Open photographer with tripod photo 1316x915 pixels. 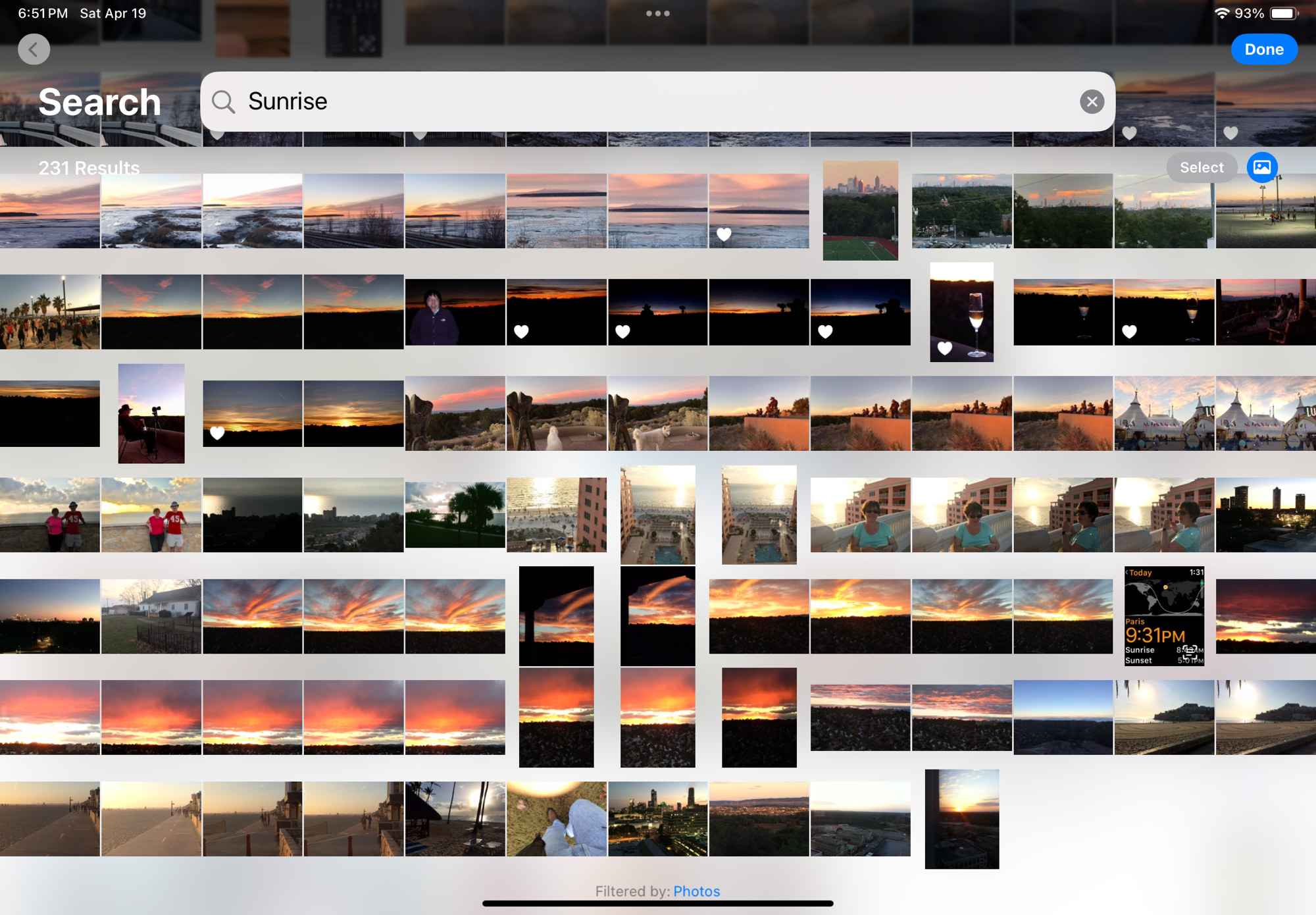point(151,413)
